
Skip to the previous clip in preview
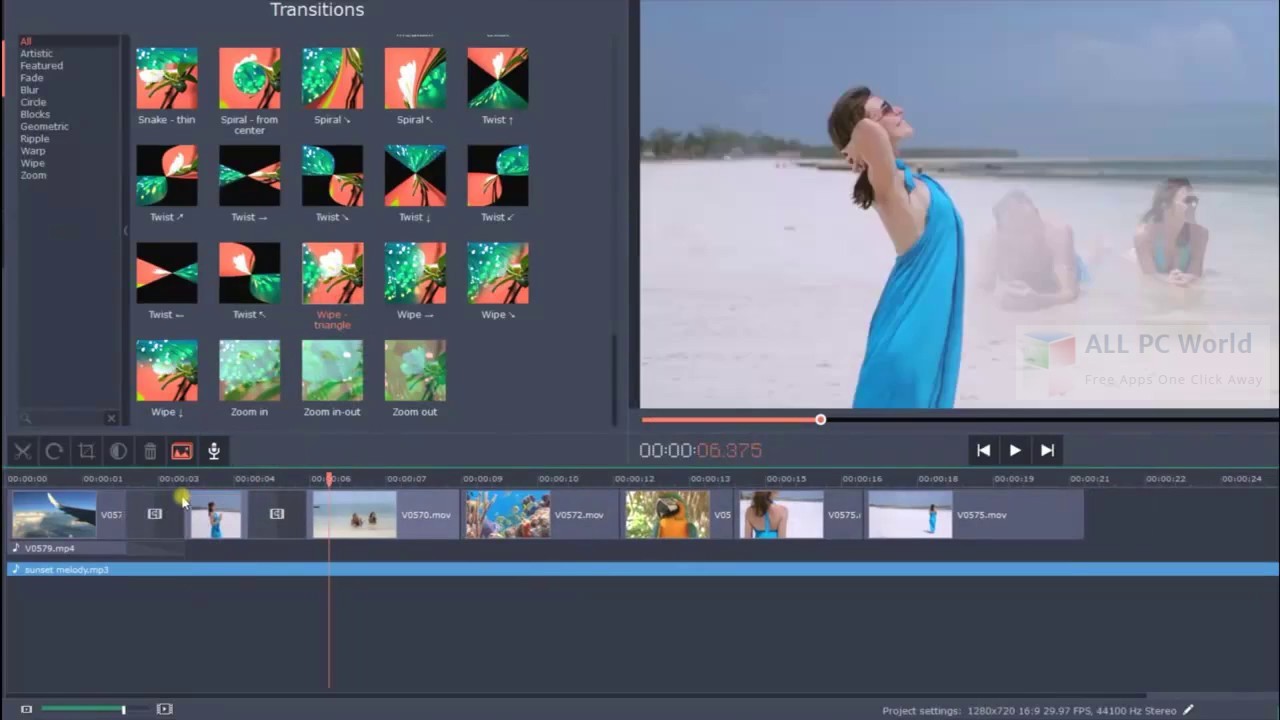[983, 450]
